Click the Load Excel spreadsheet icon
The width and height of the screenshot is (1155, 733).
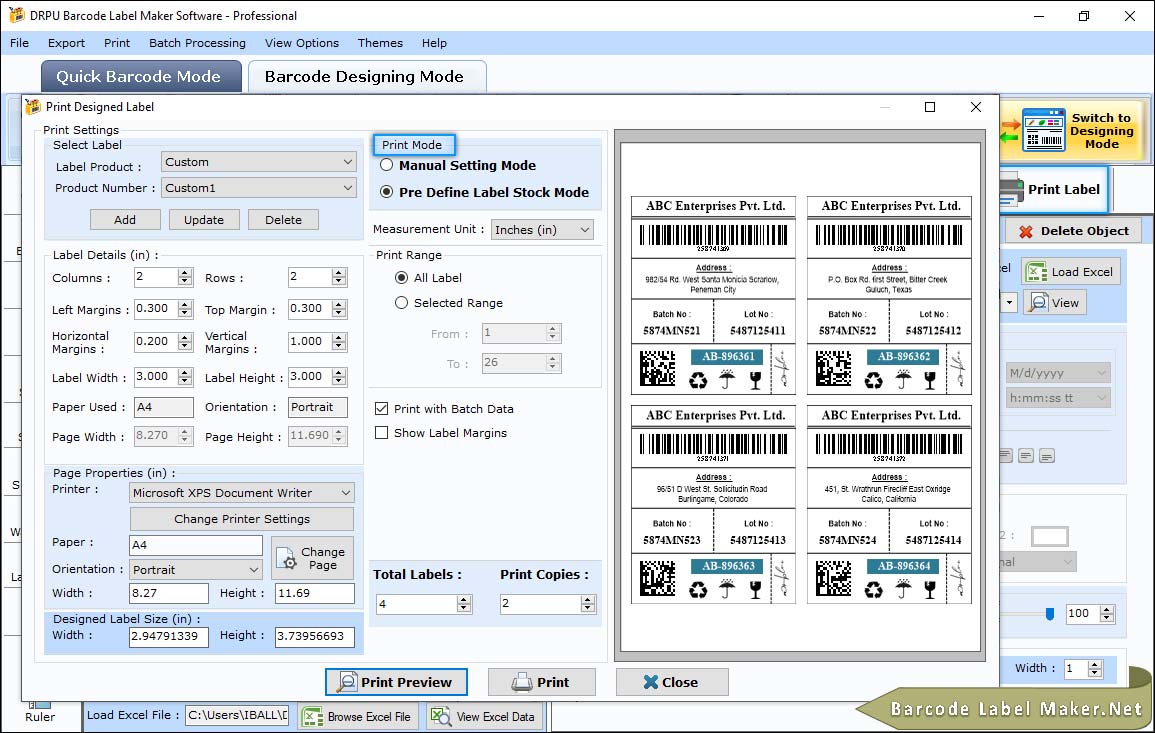click(x=1036, y=272)
